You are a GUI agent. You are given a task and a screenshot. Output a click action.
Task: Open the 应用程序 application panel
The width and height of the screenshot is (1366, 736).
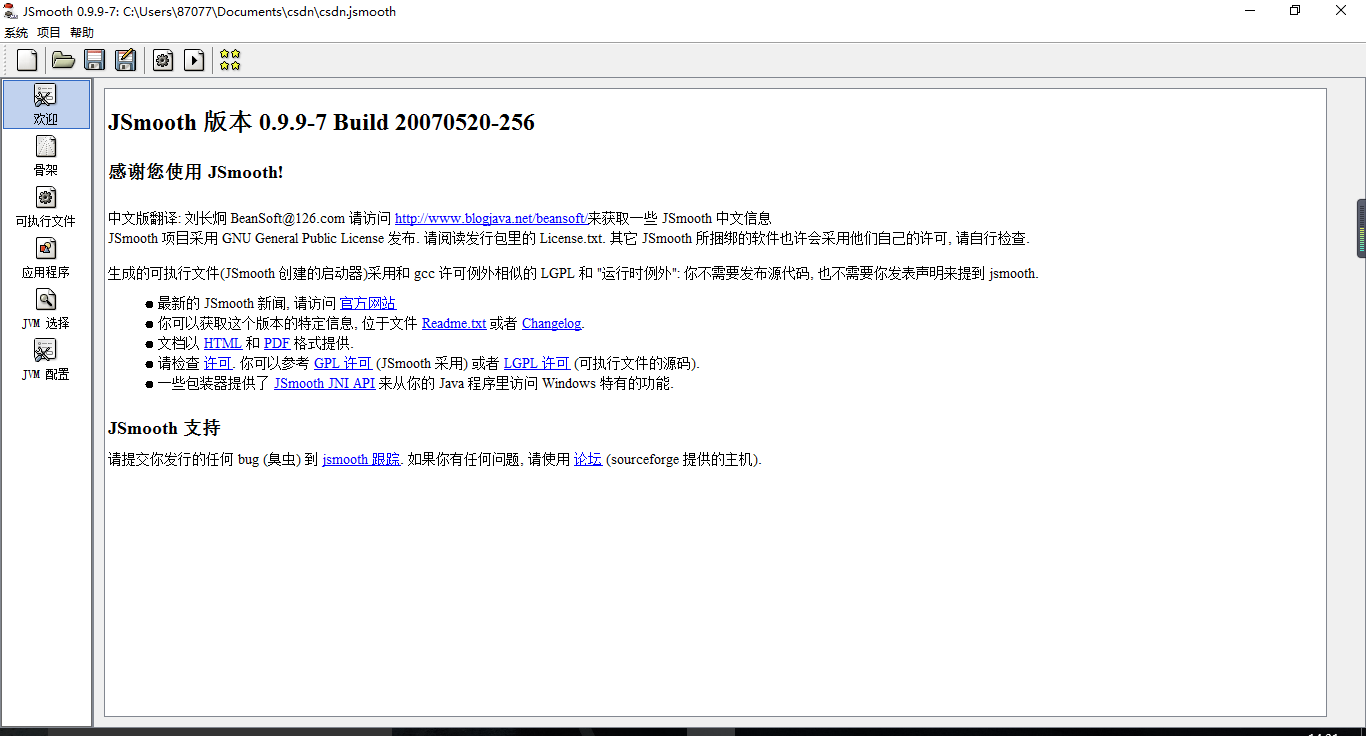pyautogui.click(x=46, y=258)
